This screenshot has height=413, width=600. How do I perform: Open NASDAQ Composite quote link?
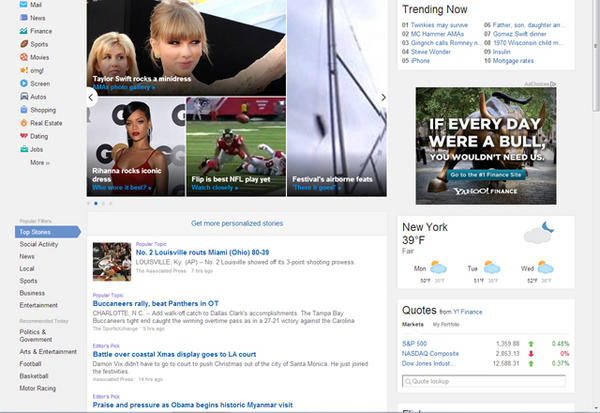coord(430,354)
